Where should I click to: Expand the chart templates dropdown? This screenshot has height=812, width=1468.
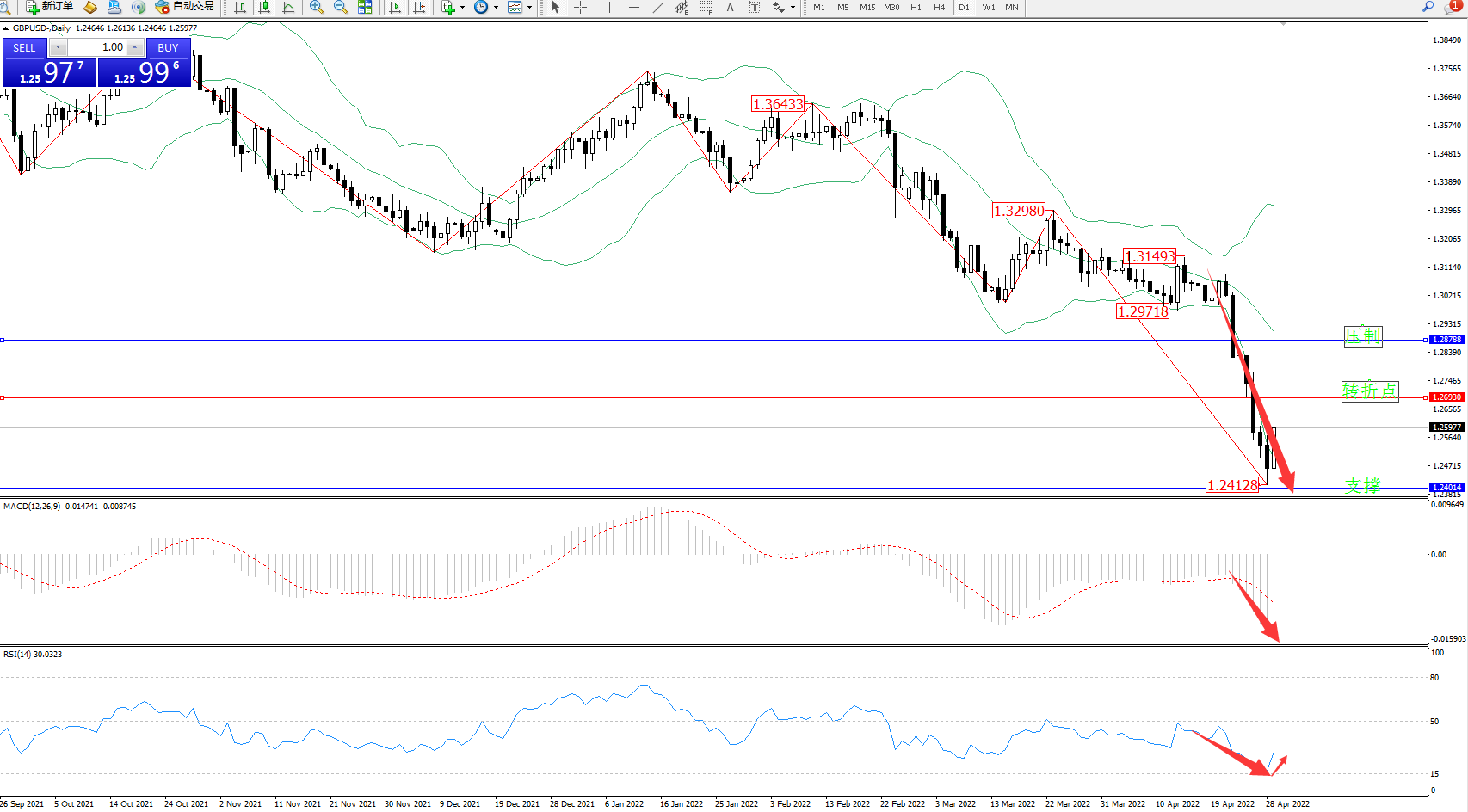[529, 7]
